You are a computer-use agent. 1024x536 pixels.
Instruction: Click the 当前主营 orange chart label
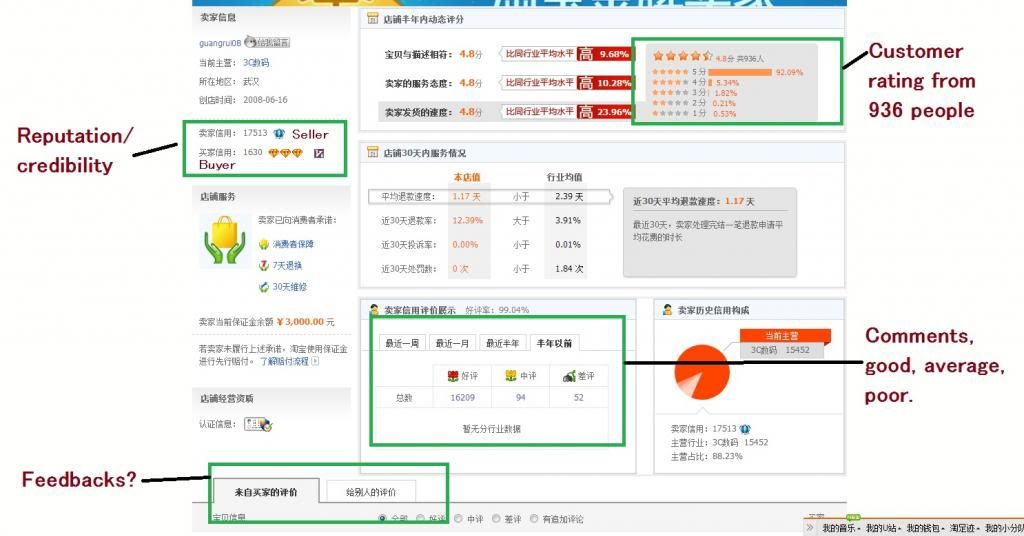[785, 336]
